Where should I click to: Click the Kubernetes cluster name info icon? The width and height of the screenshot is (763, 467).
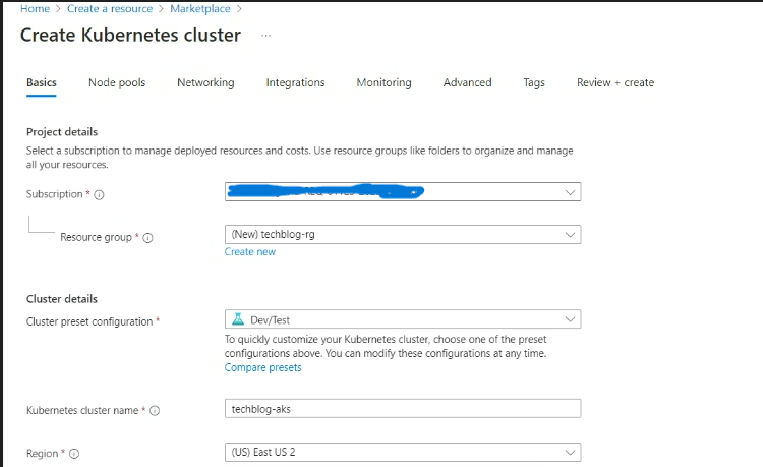click(x=155, y=411)
